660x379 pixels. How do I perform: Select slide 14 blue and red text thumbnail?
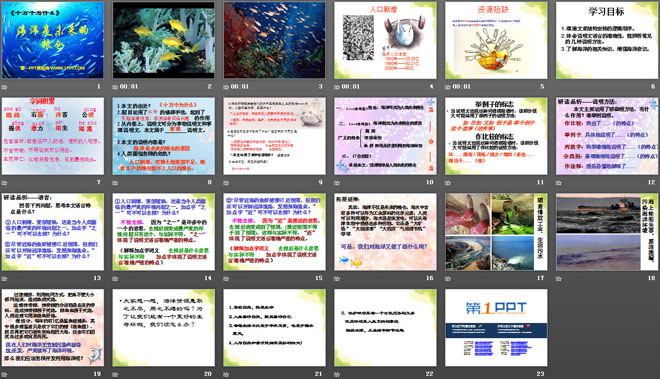click(164, 232)
